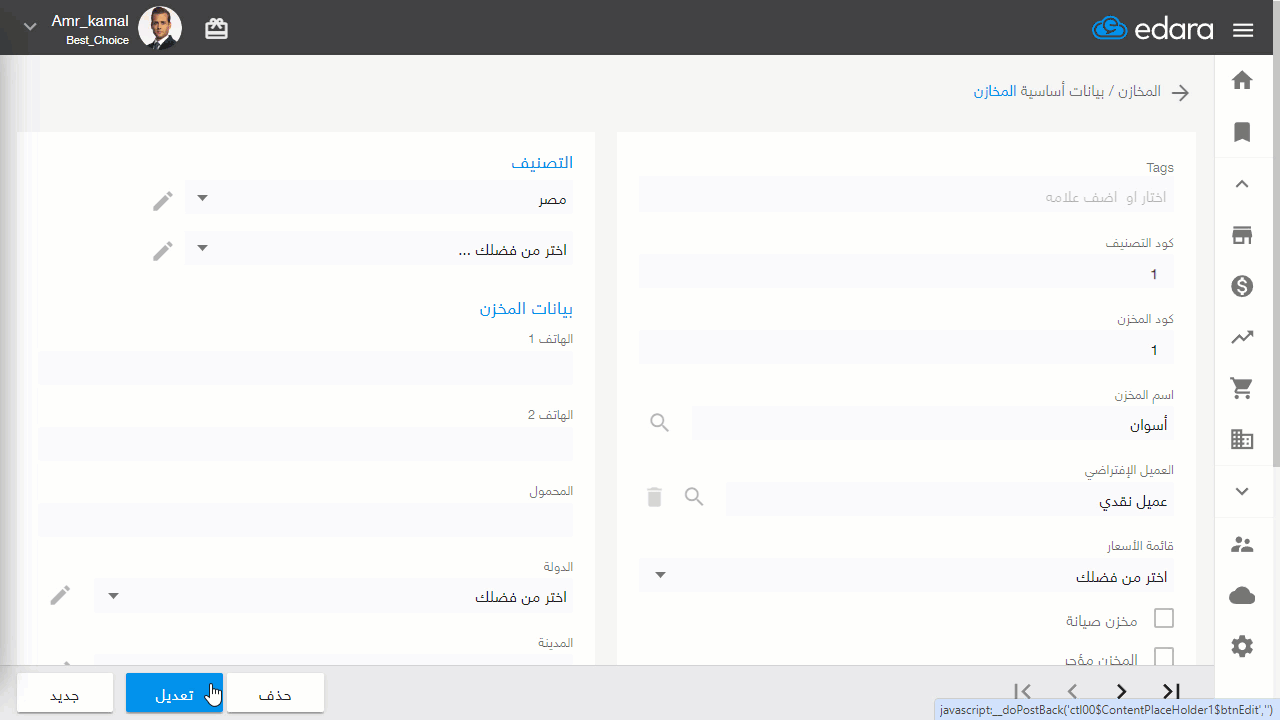This screenshot has width=1280, height=720.
Task: Open the shopping cart sidebar icon
Action: (1242, 388)
